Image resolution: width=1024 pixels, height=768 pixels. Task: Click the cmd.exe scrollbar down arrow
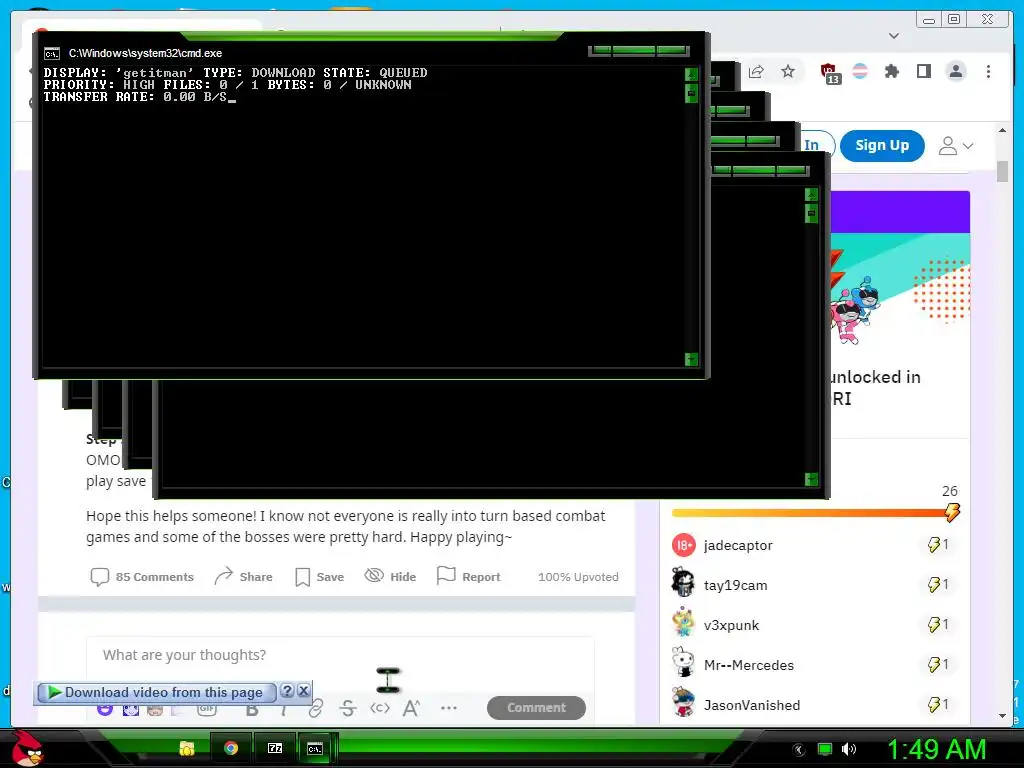coord(692,359)
